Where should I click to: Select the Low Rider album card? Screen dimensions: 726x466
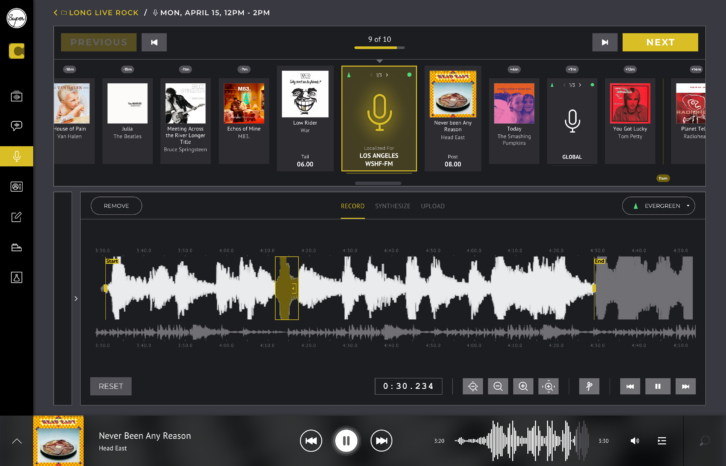[305, 118]
